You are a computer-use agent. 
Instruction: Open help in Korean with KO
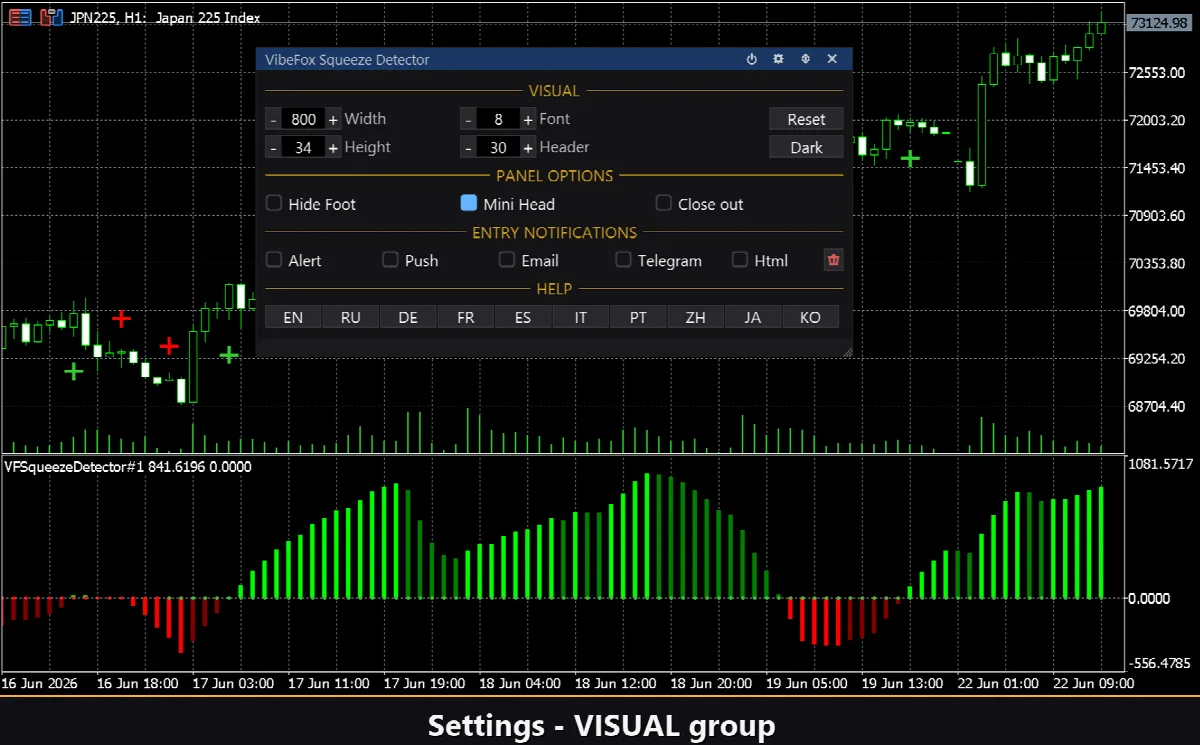click(x=811, y=317)
